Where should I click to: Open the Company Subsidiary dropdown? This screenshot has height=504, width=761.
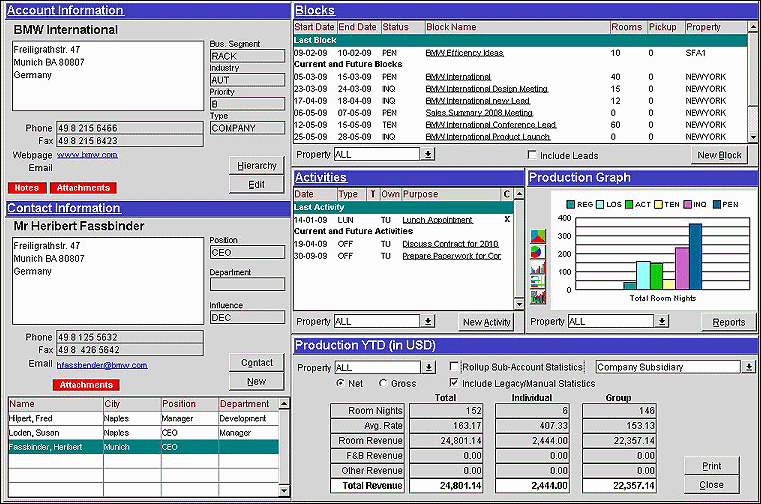749,367
